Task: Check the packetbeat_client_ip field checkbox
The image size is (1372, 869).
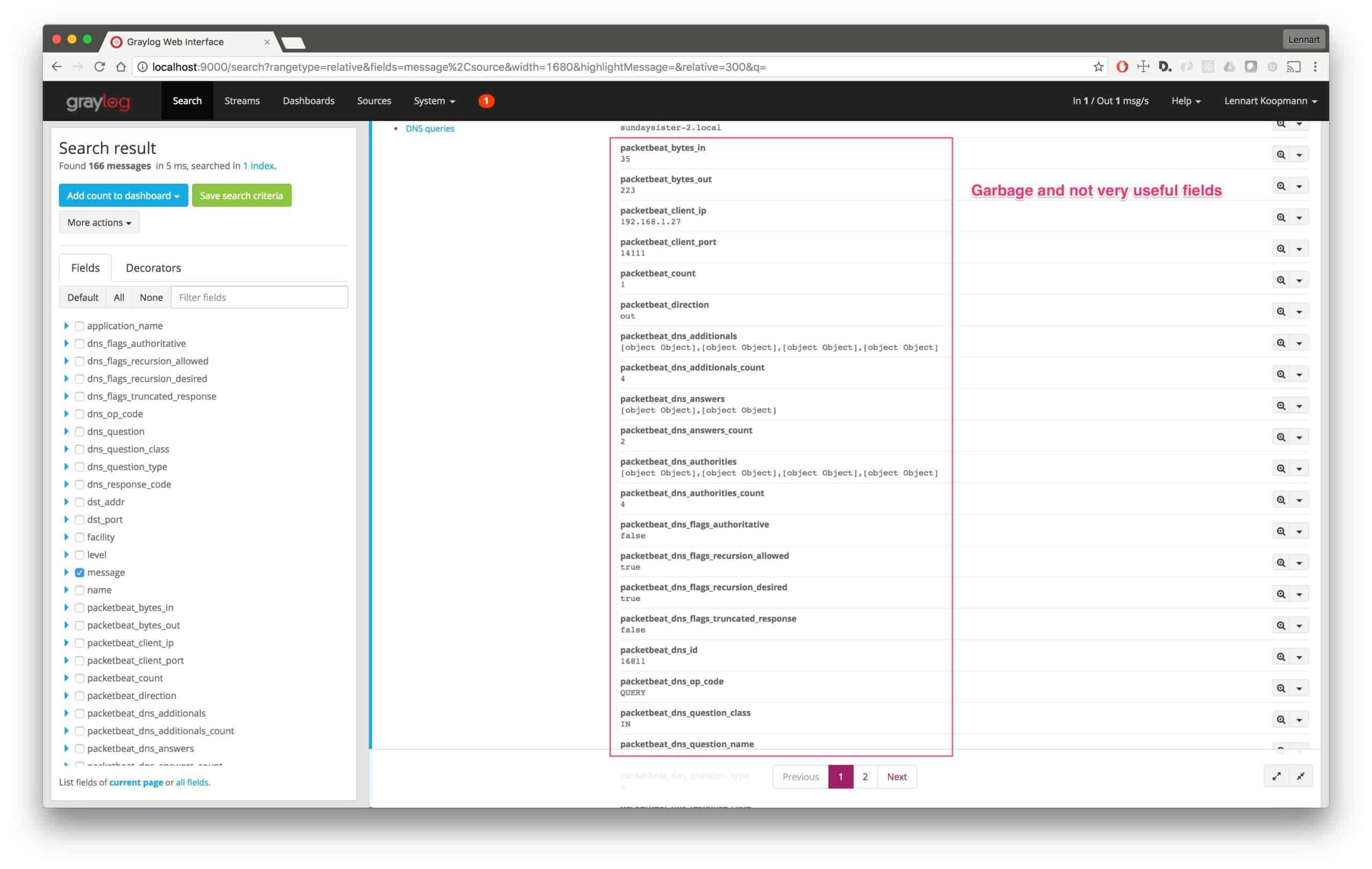Action: (80, 643)
